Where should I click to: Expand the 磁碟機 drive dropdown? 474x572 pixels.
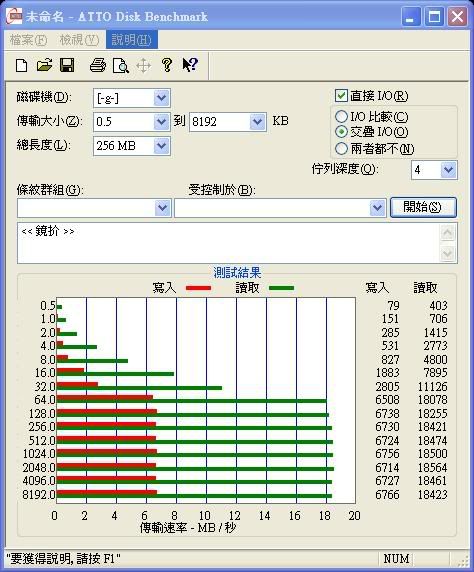pos(161,98)
